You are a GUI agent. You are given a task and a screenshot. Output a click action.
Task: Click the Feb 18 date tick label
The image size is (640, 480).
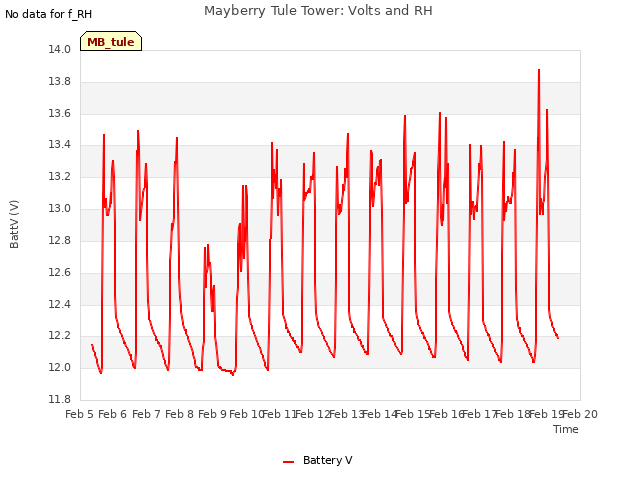513,414
